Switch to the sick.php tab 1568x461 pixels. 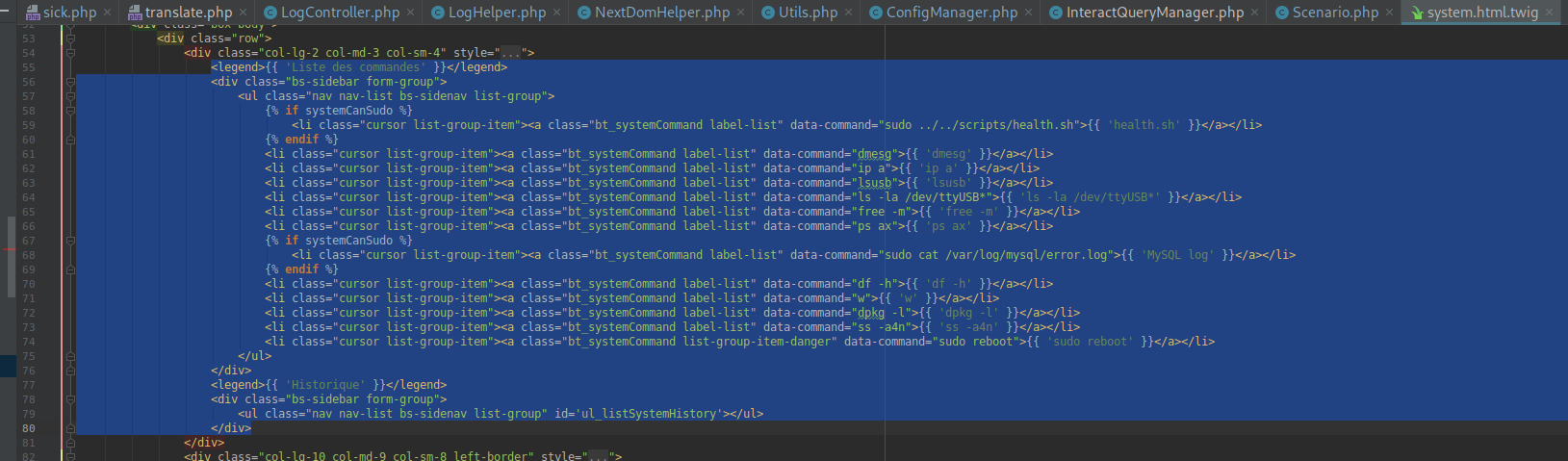69,13
